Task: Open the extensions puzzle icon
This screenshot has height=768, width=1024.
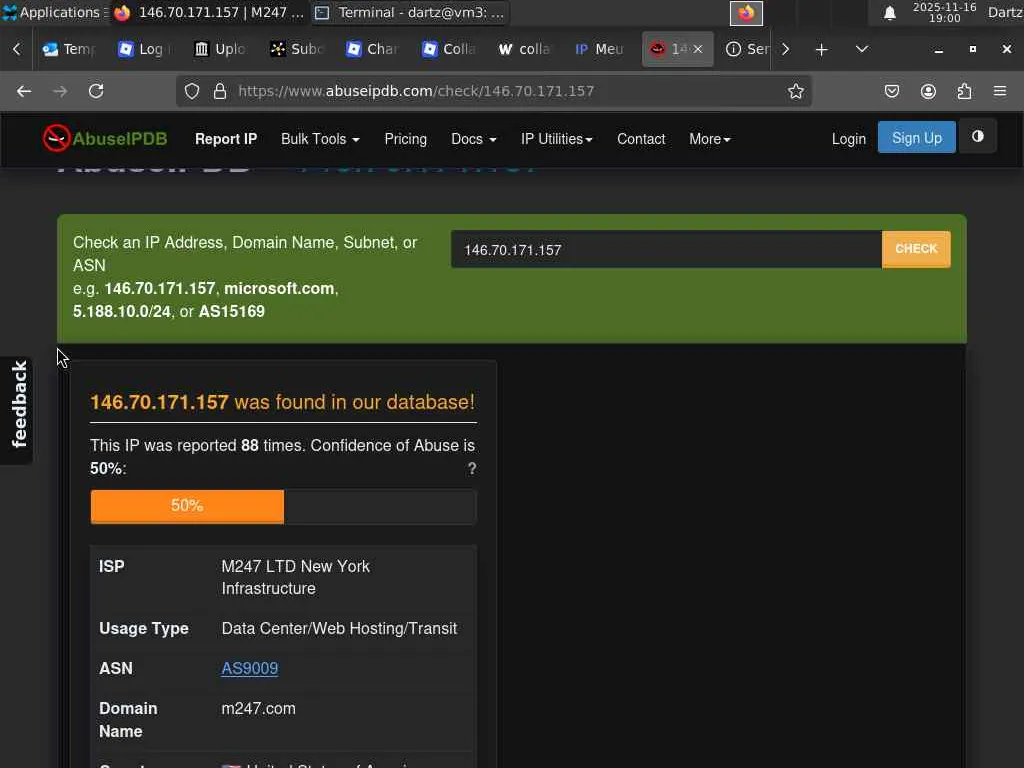Action: [965, 91]
